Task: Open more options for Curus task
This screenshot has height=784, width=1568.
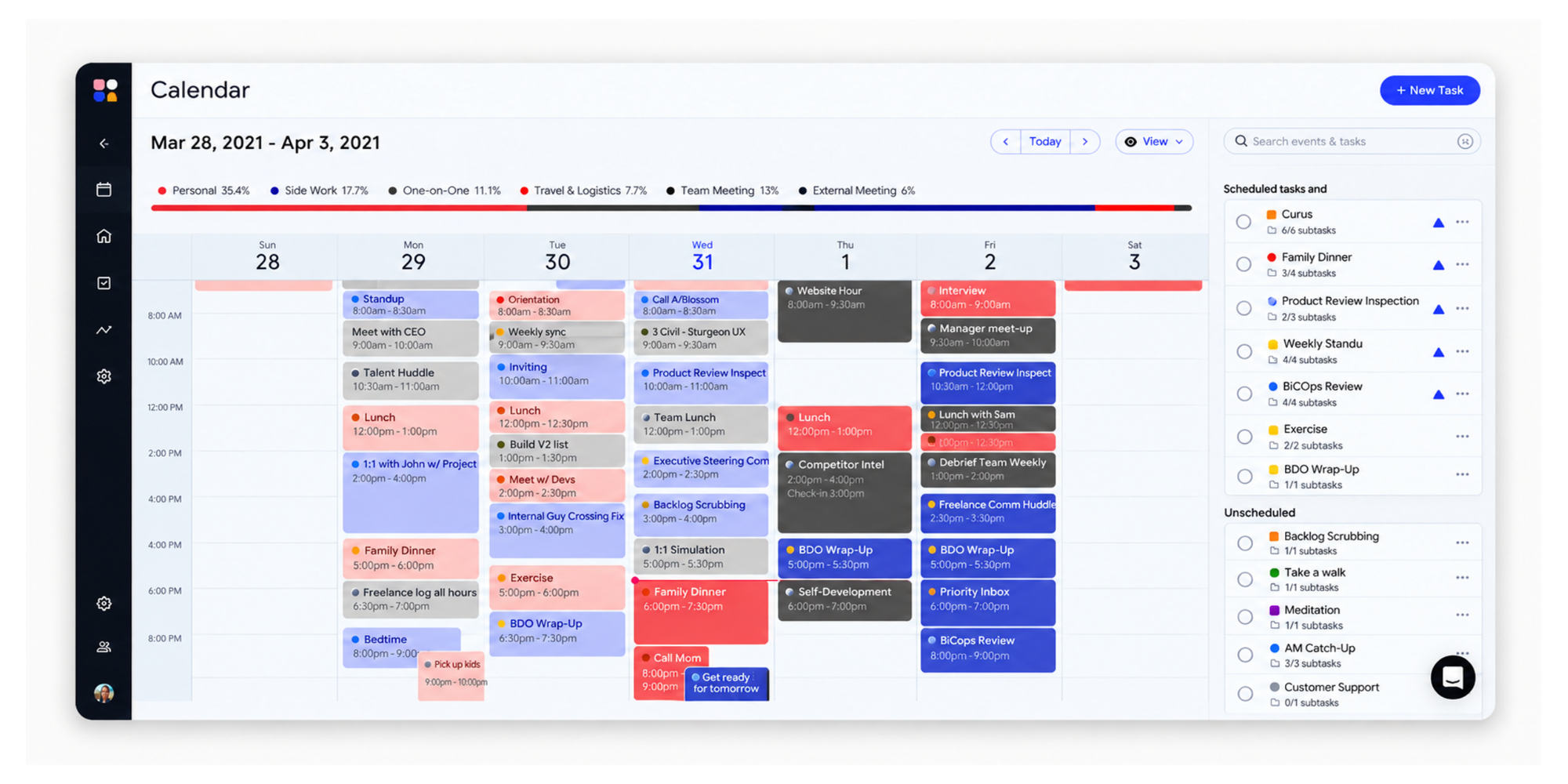Action: point(1462,222)
